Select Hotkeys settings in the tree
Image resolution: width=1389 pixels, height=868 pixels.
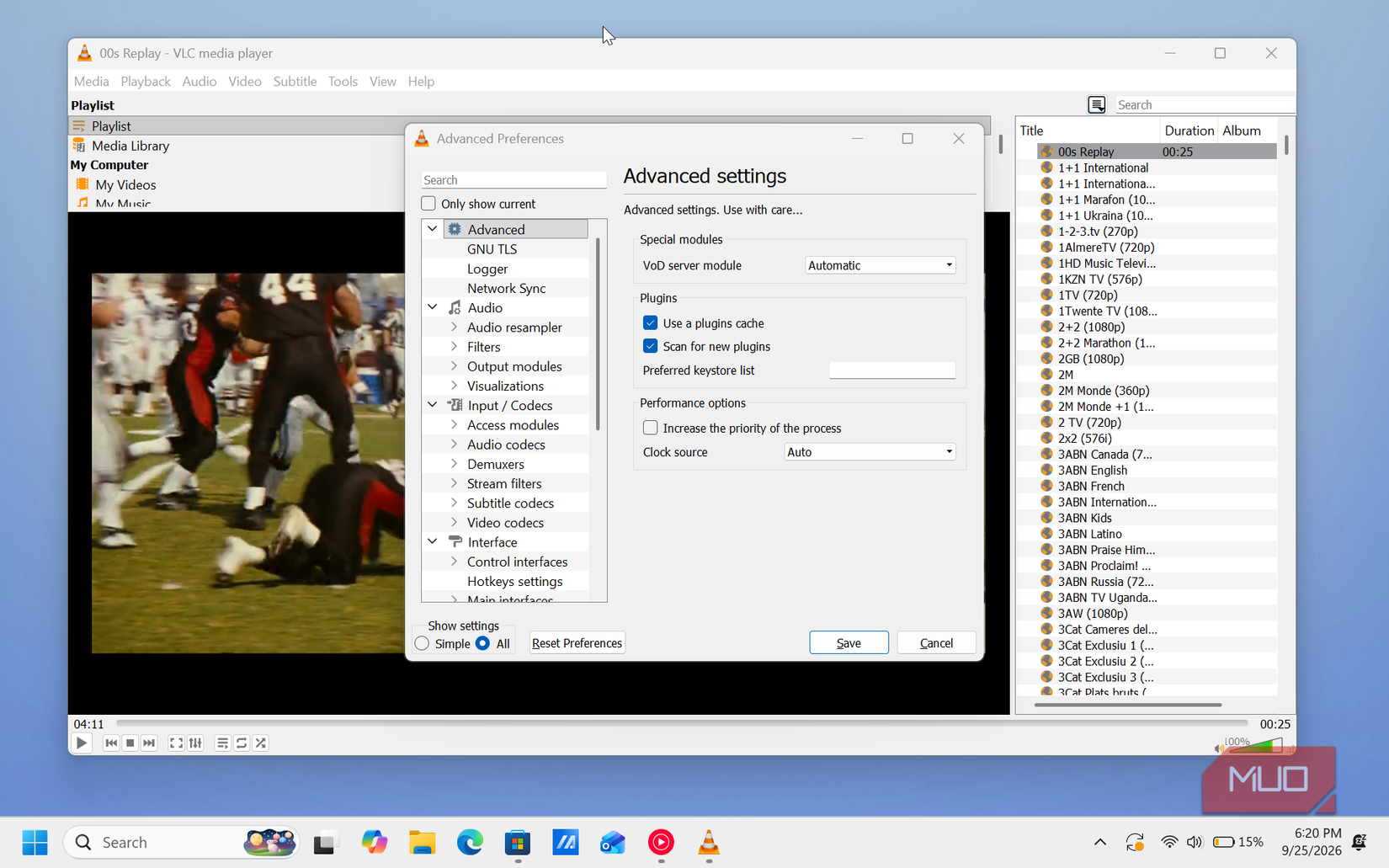click(514, 582)
